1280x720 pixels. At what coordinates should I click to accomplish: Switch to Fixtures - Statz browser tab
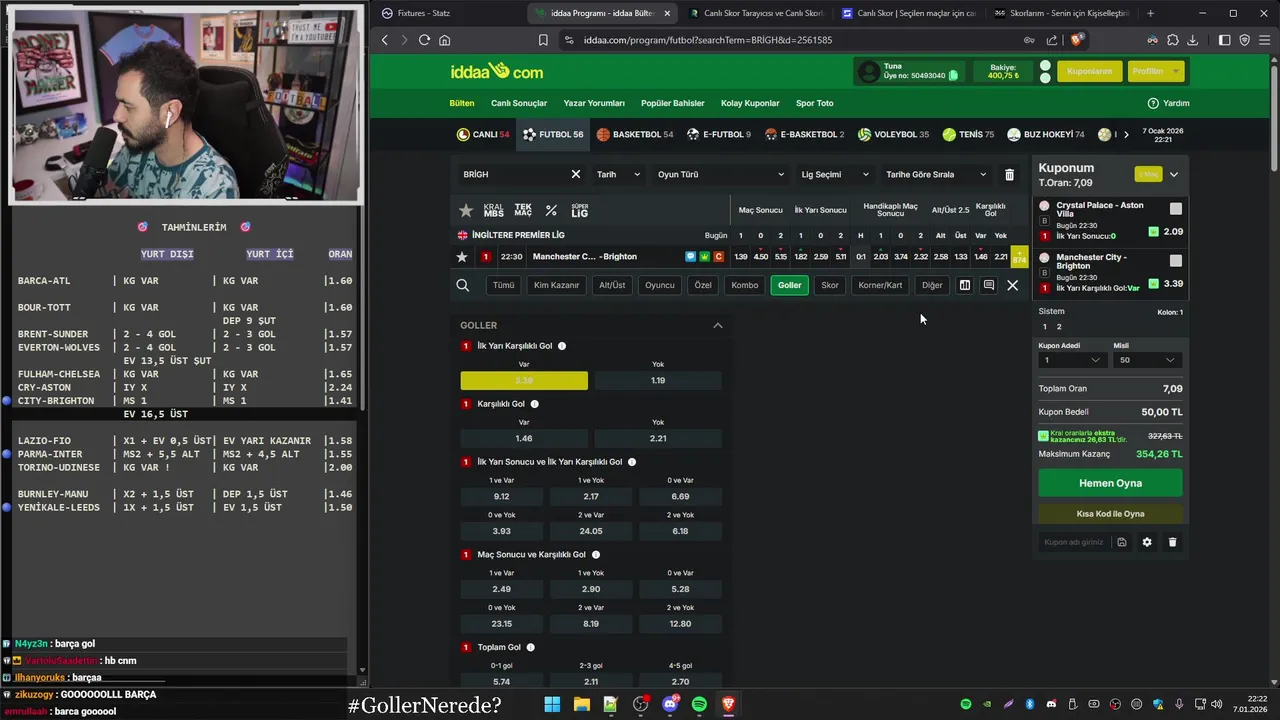click(440, 13)
